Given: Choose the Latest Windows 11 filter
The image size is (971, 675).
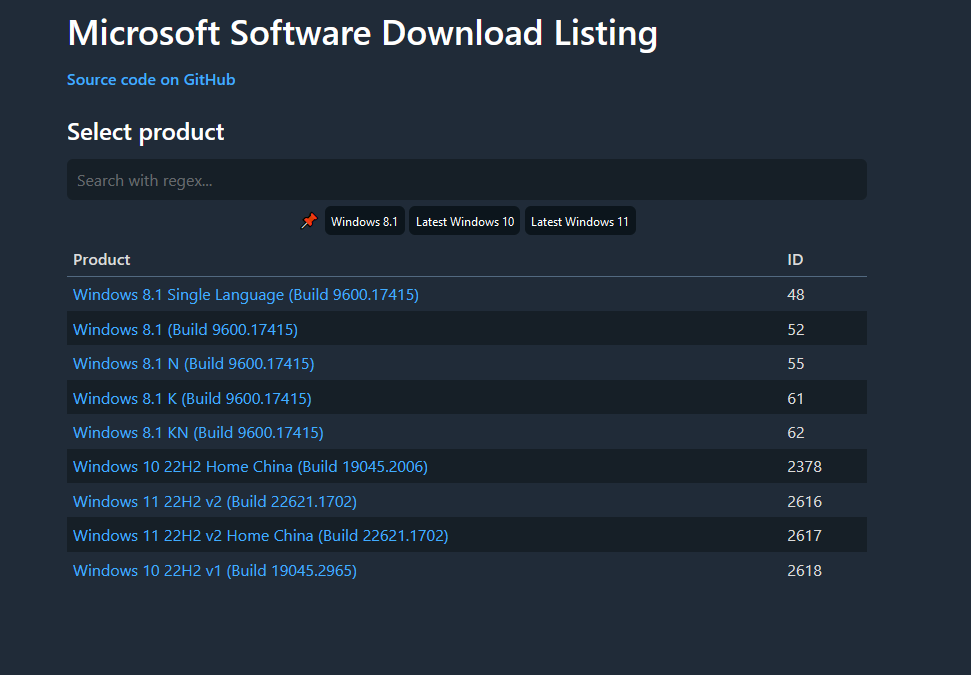Looking at the screenshot, I should point(580,221).
